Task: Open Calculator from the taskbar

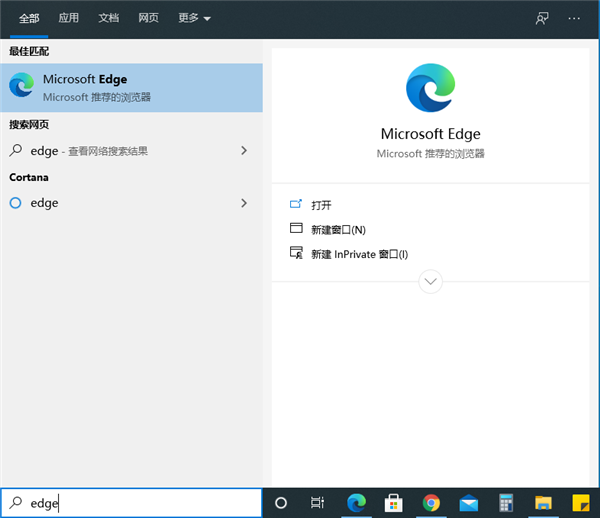Action: (x=506, y=503)
